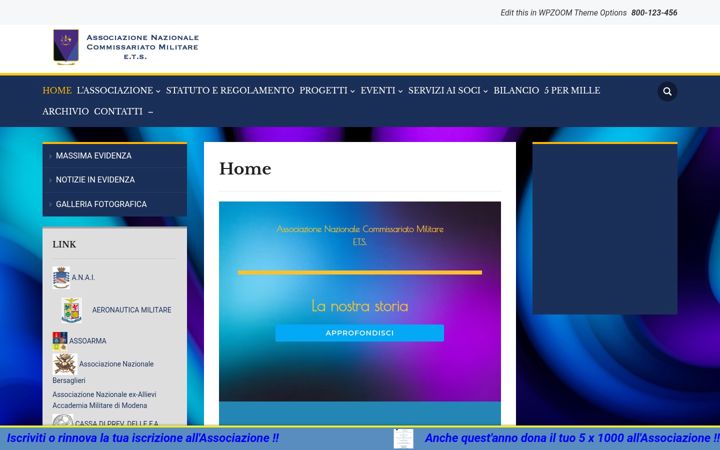The height and width of the screenshot is (450, 720).
Task: Open the search magnifier icon
Action: [667, 91]
